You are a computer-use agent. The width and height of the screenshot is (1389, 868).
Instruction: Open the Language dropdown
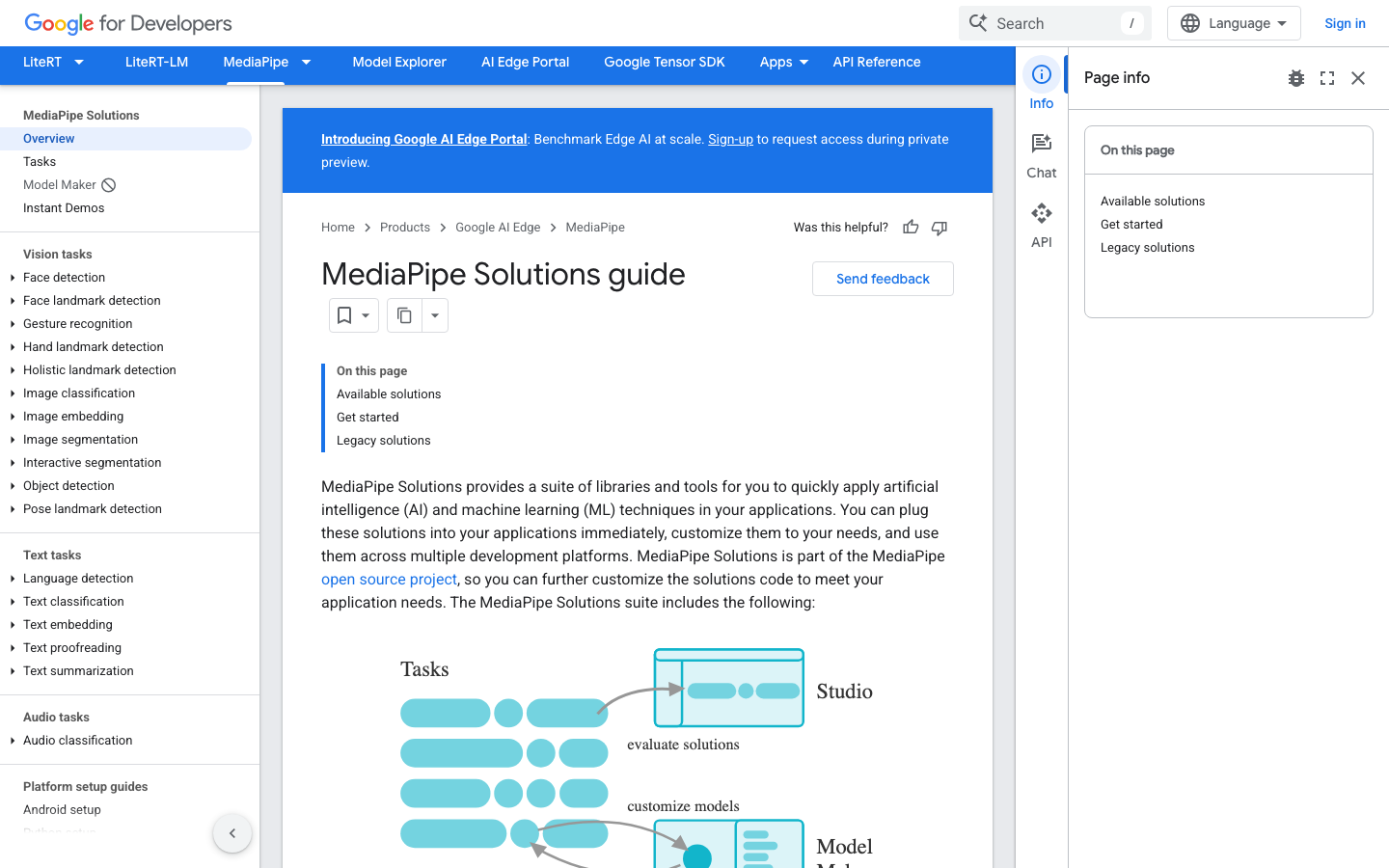pos(1234,23)
